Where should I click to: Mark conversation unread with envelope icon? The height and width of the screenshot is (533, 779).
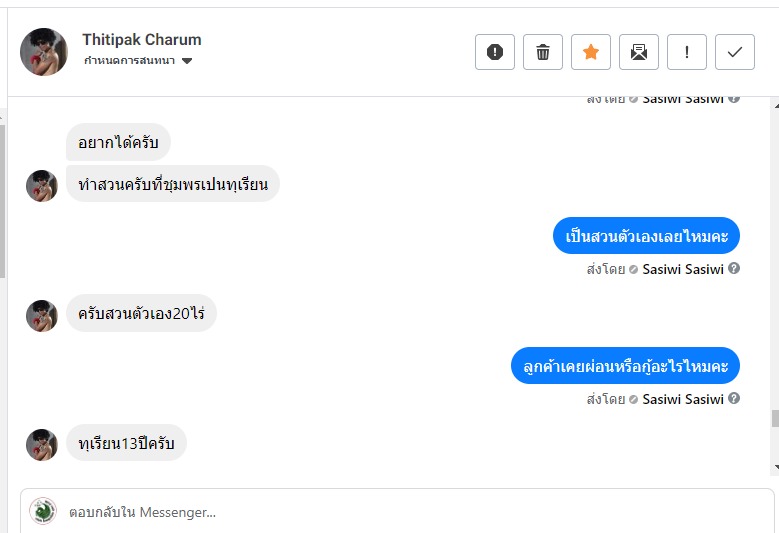tap(639, 53)
